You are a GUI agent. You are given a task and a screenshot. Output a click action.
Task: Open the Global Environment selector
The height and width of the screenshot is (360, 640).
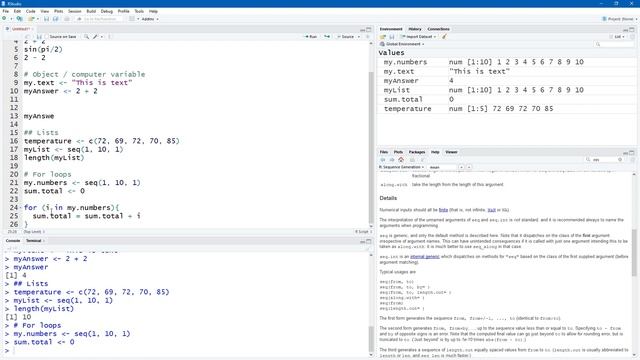(402, 44)
